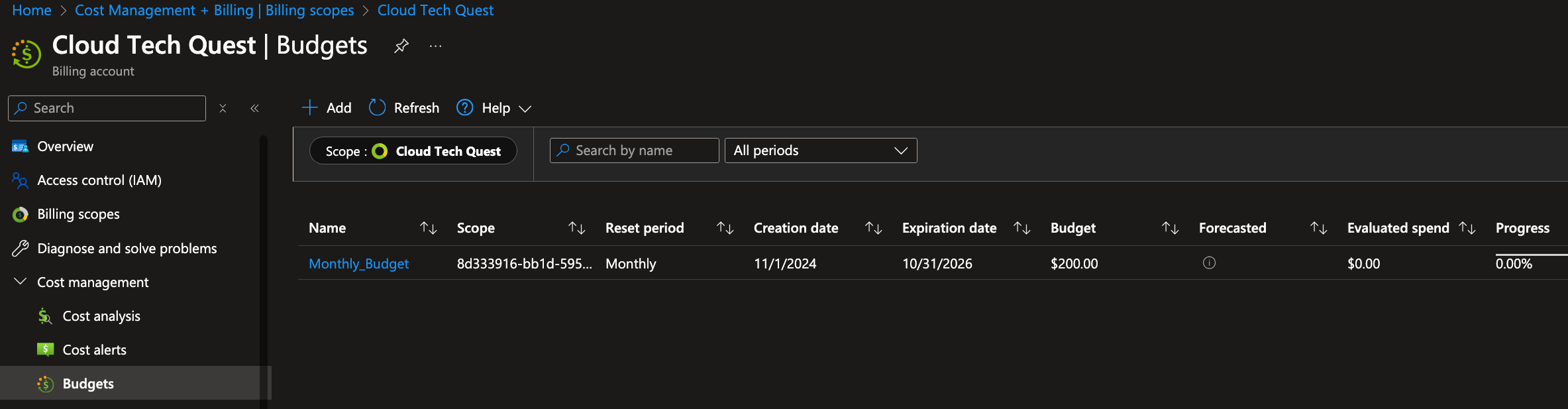Open Cost Management + Billing breadcrumb
Screen dimensions: 1568x409
click(215, 11)
